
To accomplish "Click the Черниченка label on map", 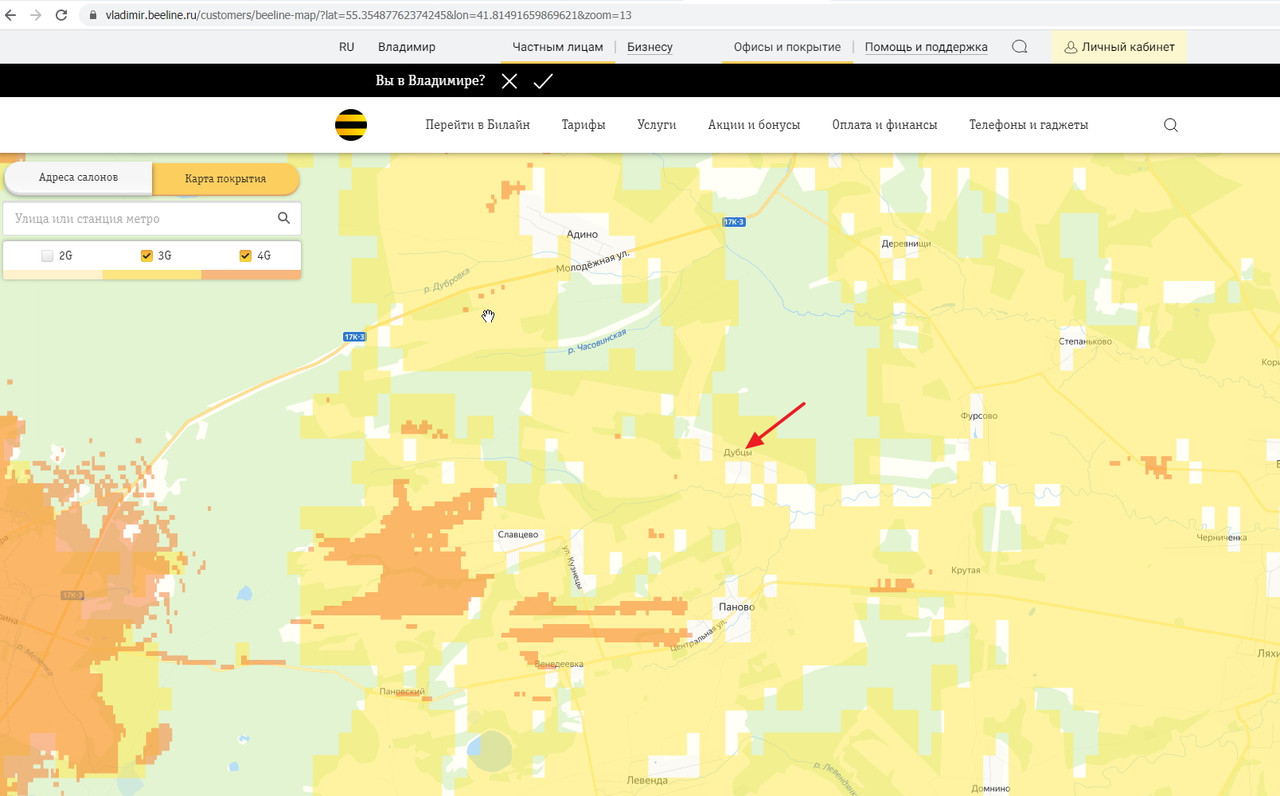I will [x=1222, y=538].
